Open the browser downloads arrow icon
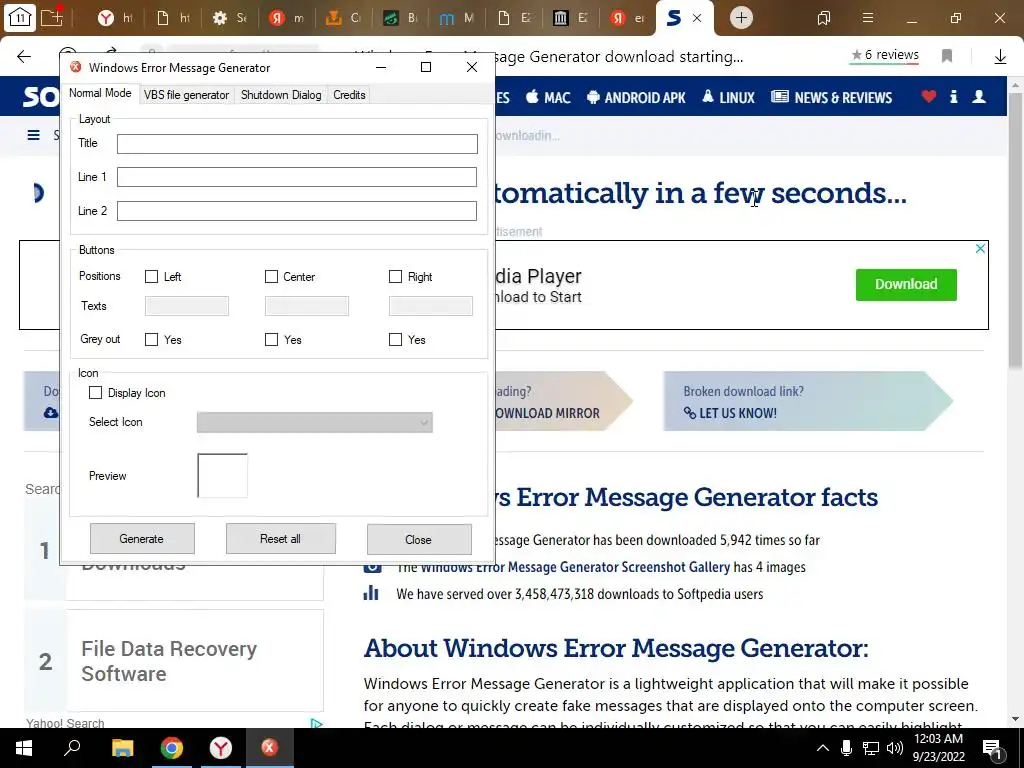This screenshot has height=768, width=1024. (x=1000, y=57)
